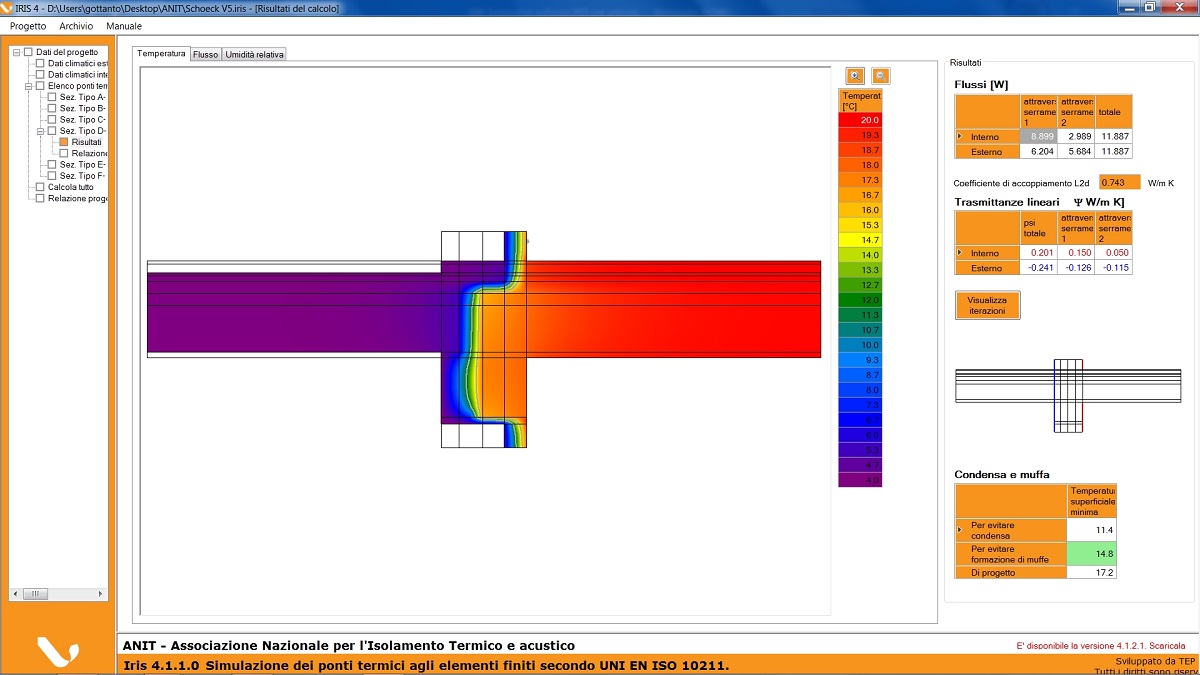The height and width of the screenshot is (675, 1200).
Task: Toggle the Dati climatici esterni checkbox
Action: [40, 63]
